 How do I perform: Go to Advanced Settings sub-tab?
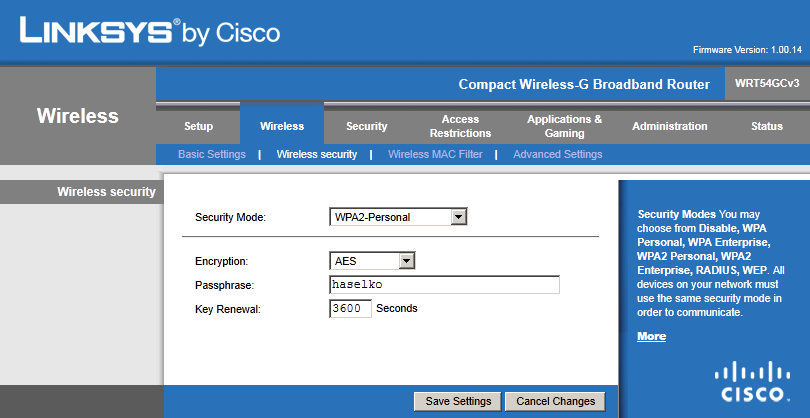click(x=557, y=154)
